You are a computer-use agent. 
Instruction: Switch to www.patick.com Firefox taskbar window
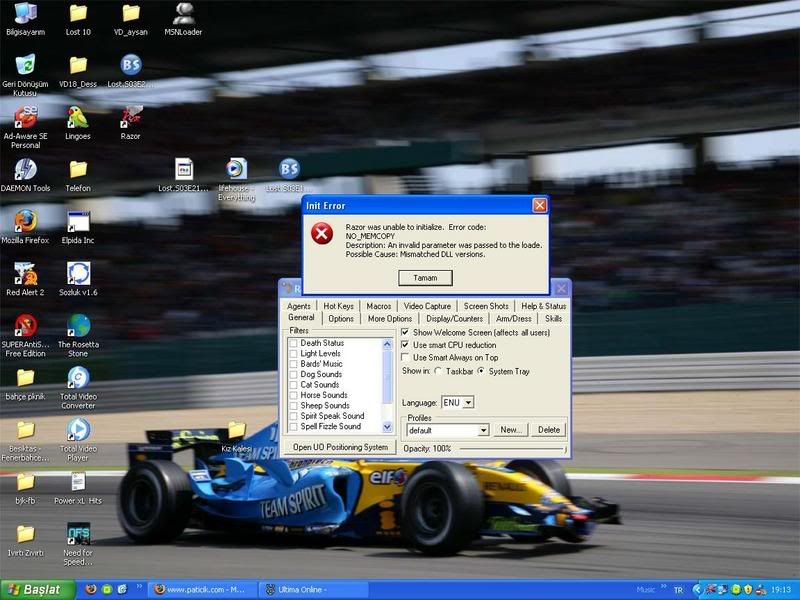click(x=202, y=590)
